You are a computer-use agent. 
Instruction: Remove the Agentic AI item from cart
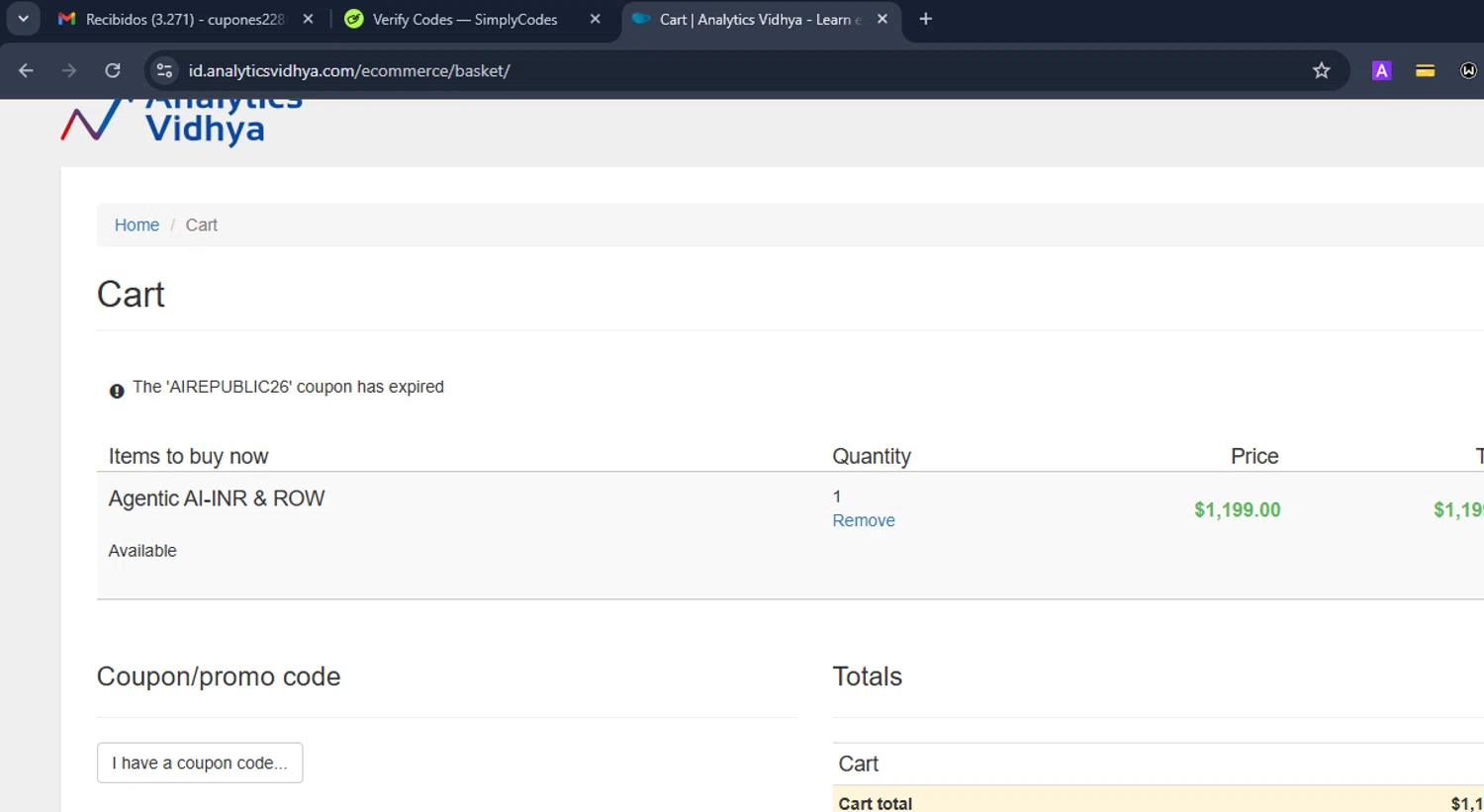(x=864, y=520)
